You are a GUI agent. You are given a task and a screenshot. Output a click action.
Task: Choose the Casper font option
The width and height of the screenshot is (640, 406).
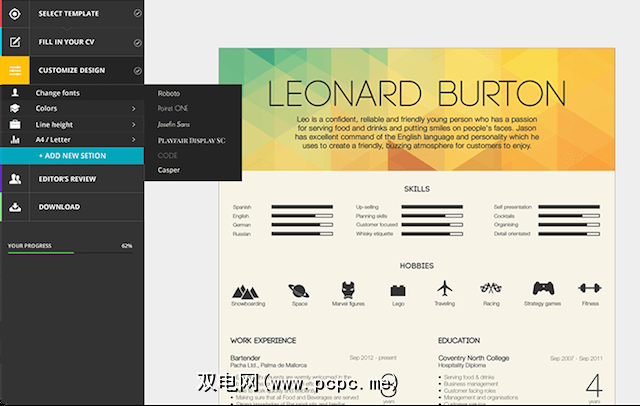pyautogui.click(x=169, y=170)
